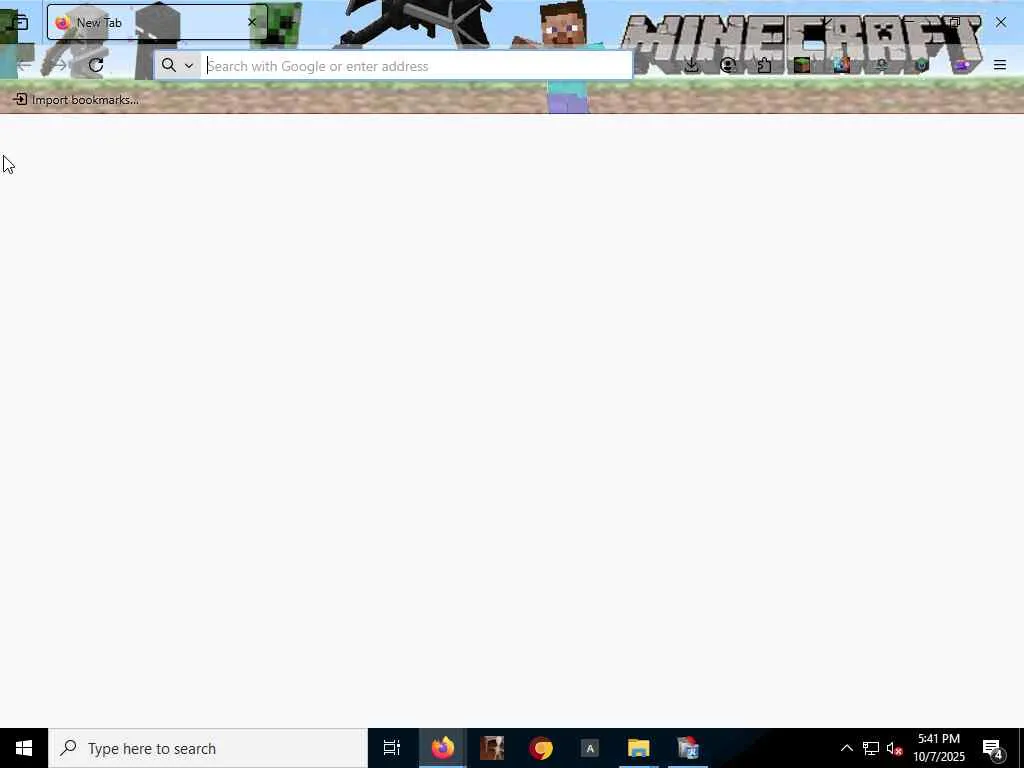
Task: Open the Downloads panel
Action: coord(691,65)
